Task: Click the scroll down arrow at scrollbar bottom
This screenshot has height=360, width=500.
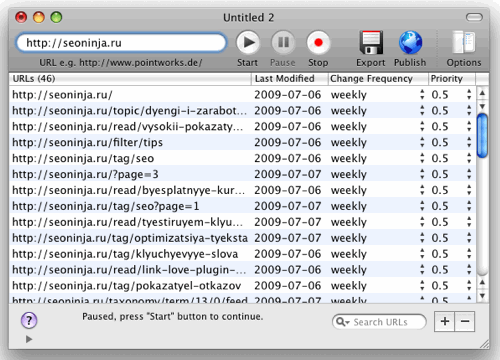Action: click(x=482, y=296)
